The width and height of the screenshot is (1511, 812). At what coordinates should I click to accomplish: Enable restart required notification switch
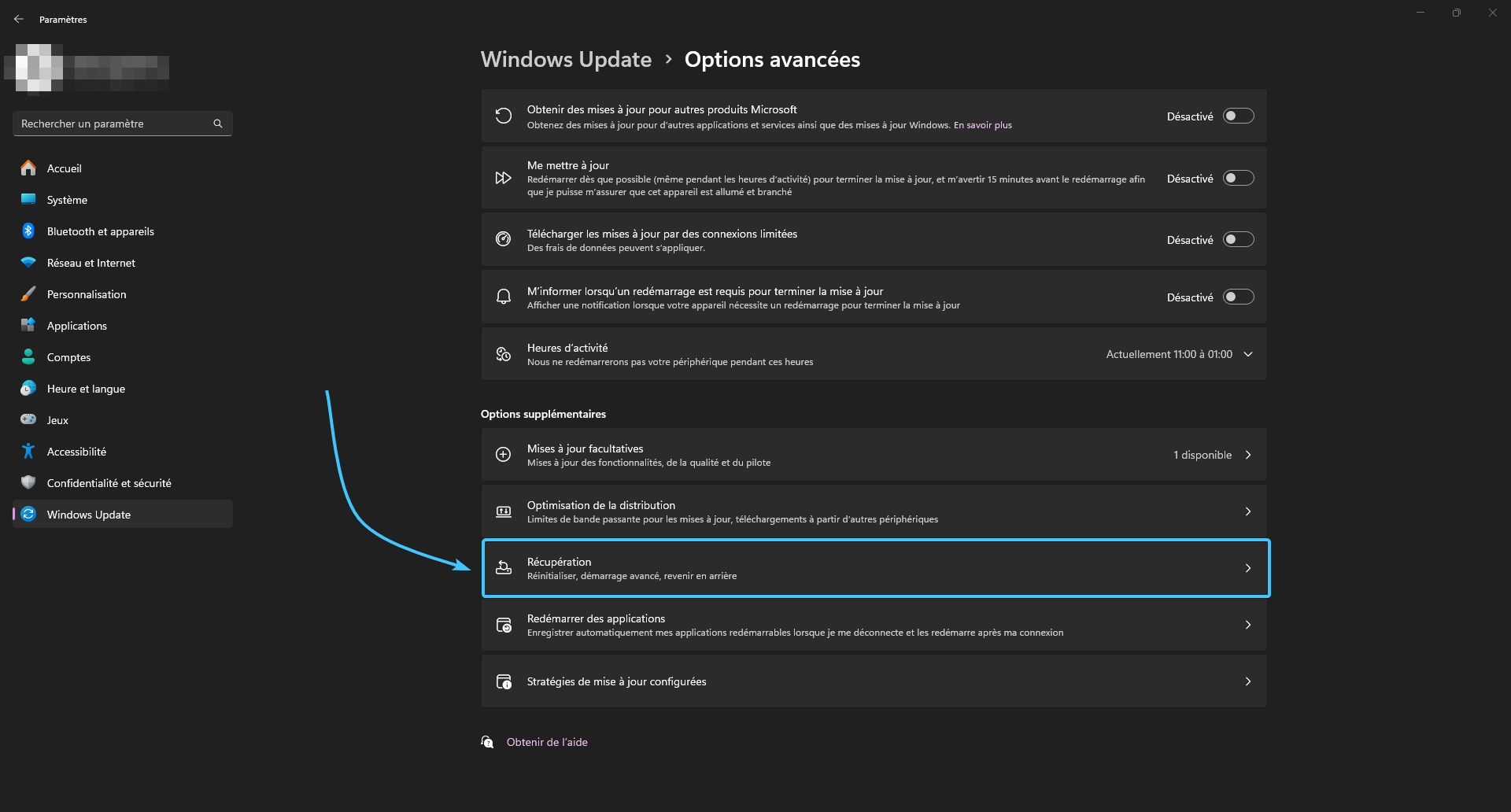1239,297
